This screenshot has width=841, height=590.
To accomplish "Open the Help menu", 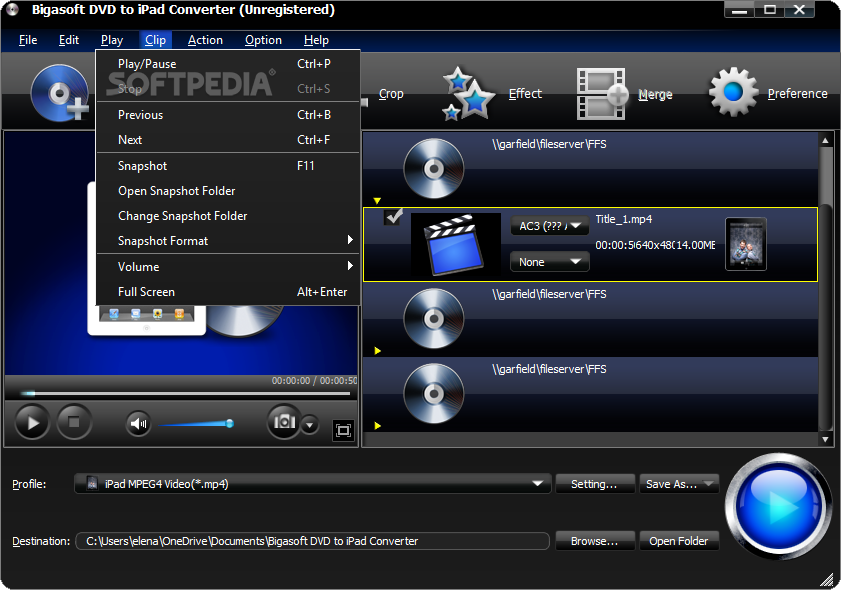I will click(316, 40).
